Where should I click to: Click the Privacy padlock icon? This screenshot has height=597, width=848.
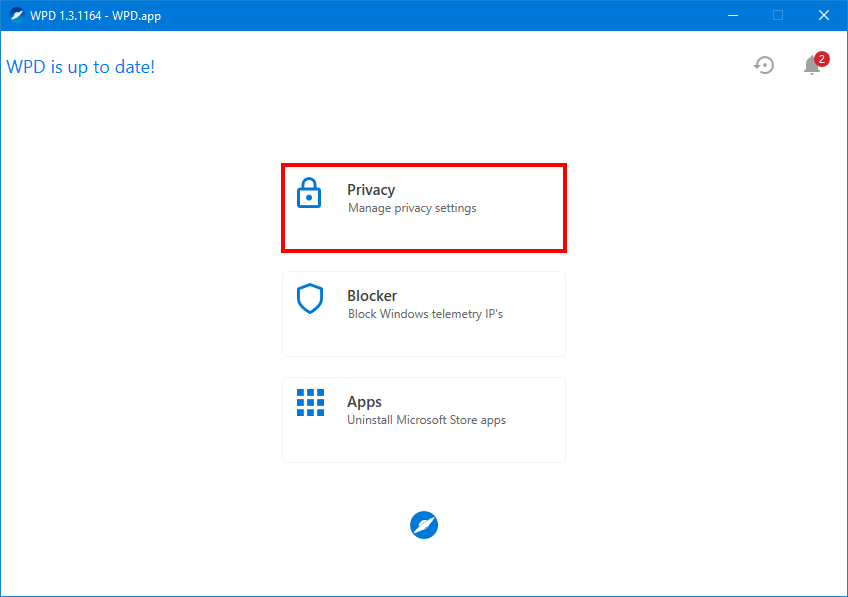pos(309,193)
